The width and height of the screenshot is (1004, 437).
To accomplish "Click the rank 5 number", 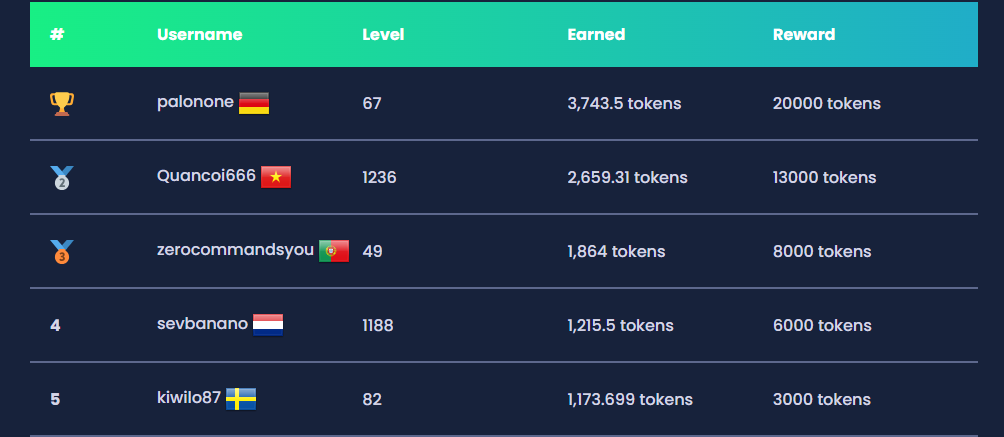I will pyautogui.click(x=55, y=399).
